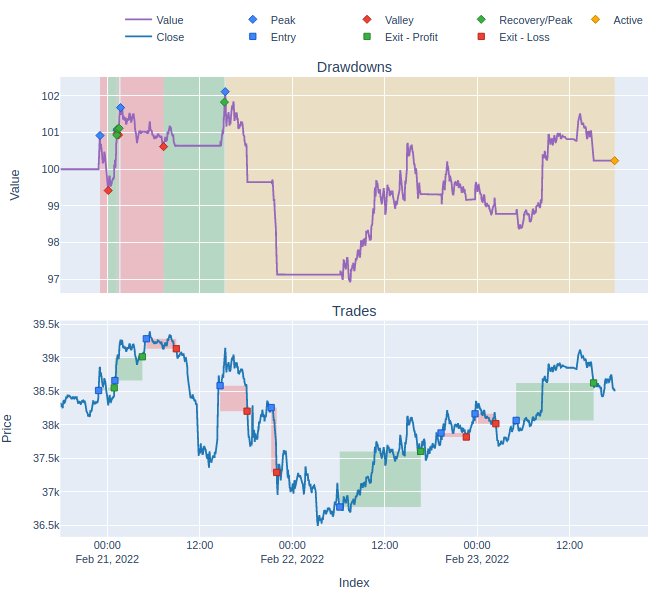Click the highest blue Peak marker near 102
Viewport: 669px width, 596px height.
pyautogui.click(x=225, y=91)
